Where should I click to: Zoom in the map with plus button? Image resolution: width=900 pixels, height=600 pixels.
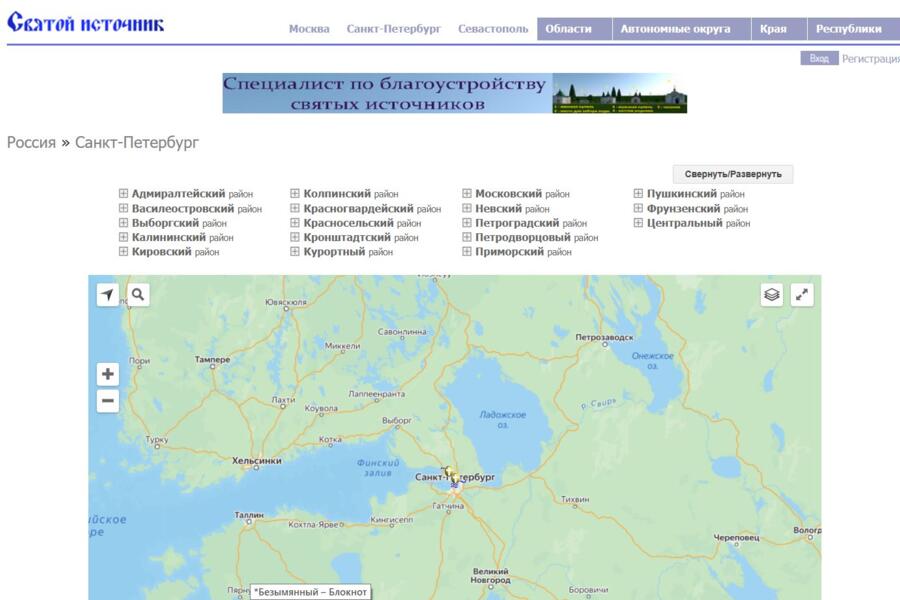[108, 374]
